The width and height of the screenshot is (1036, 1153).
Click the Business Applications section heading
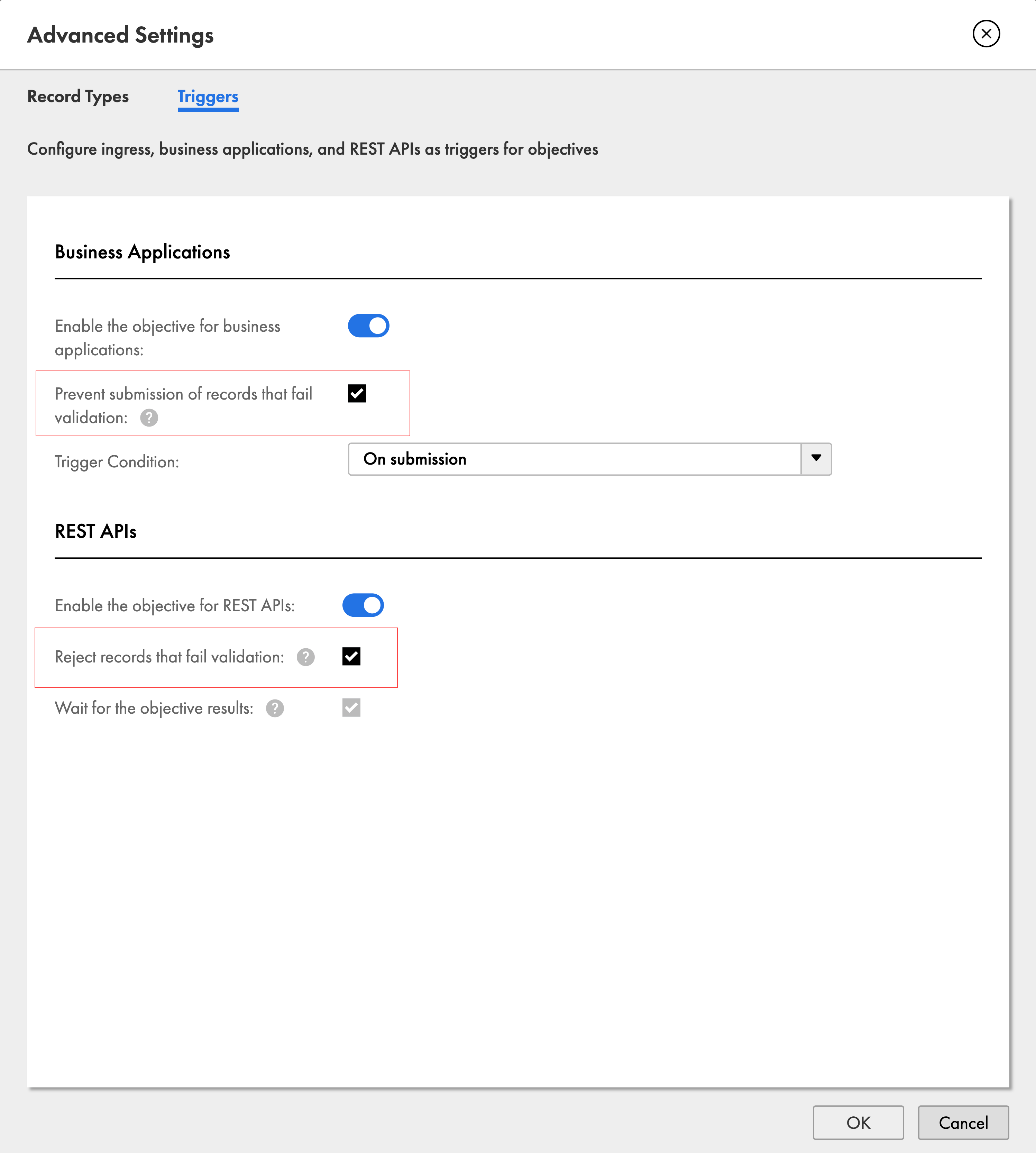142,252
